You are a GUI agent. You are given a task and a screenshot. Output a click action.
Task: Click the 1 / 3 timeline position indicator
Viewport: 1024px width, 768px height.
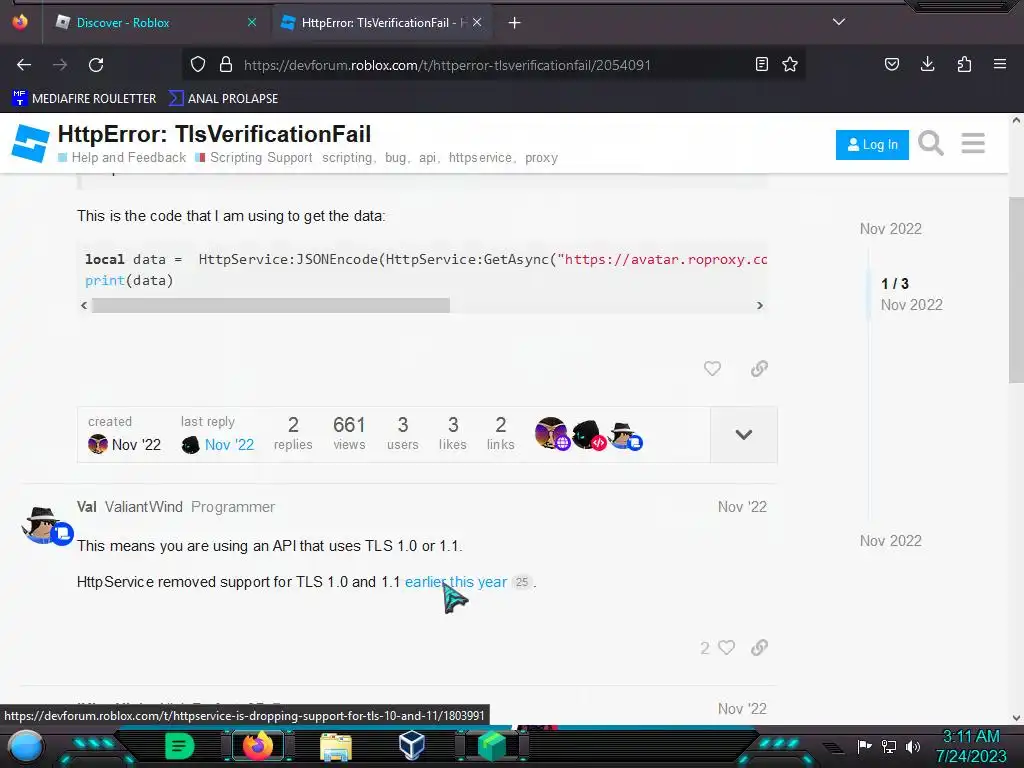point(895,283)
